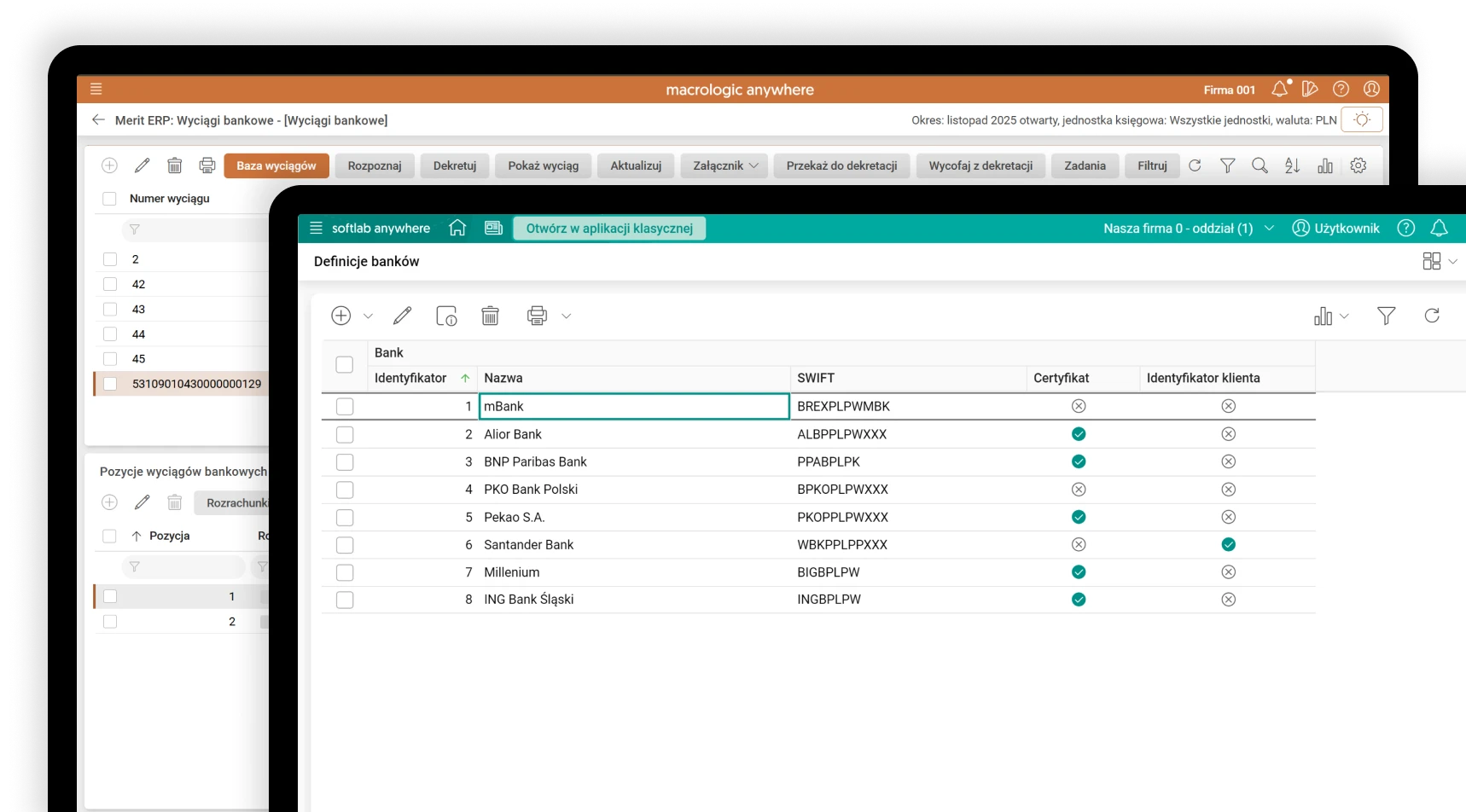Open notifications bell in softlab anywhere header
Screen dimensions: 1466x812
coord(1439,228)
